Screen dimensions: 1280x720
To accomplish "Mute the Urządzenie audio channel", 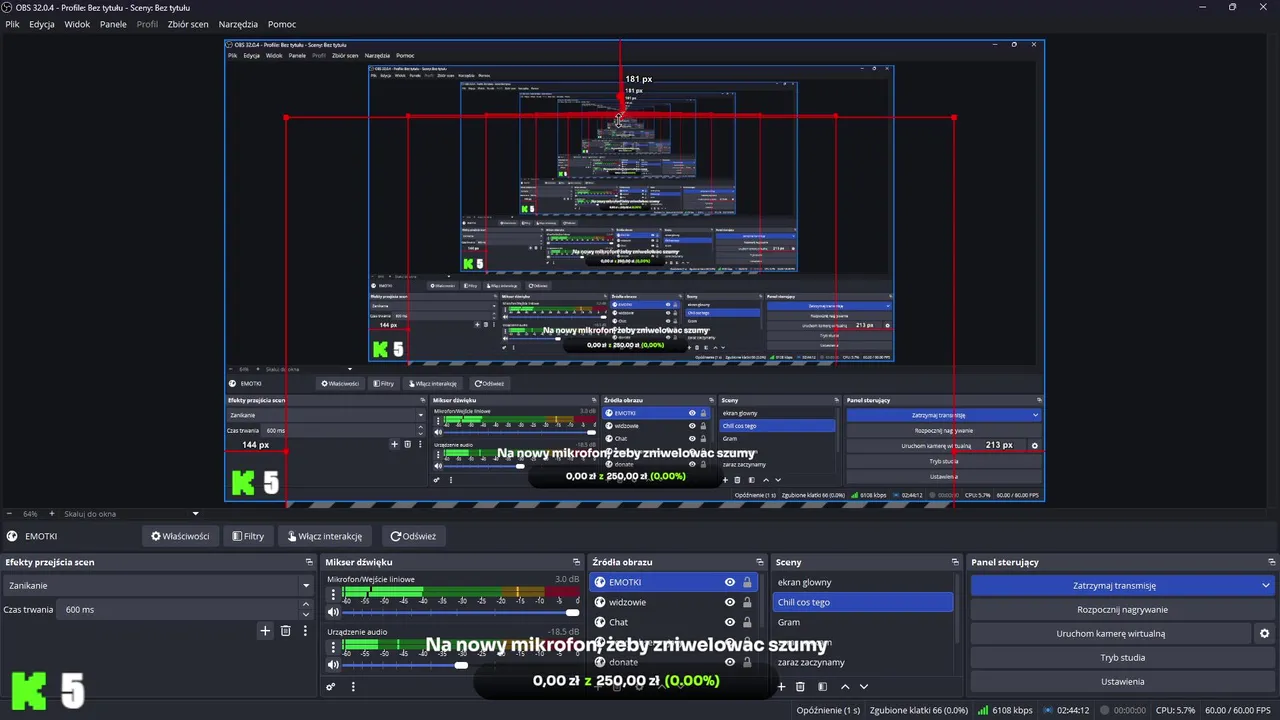I will (x=333, y=665).
